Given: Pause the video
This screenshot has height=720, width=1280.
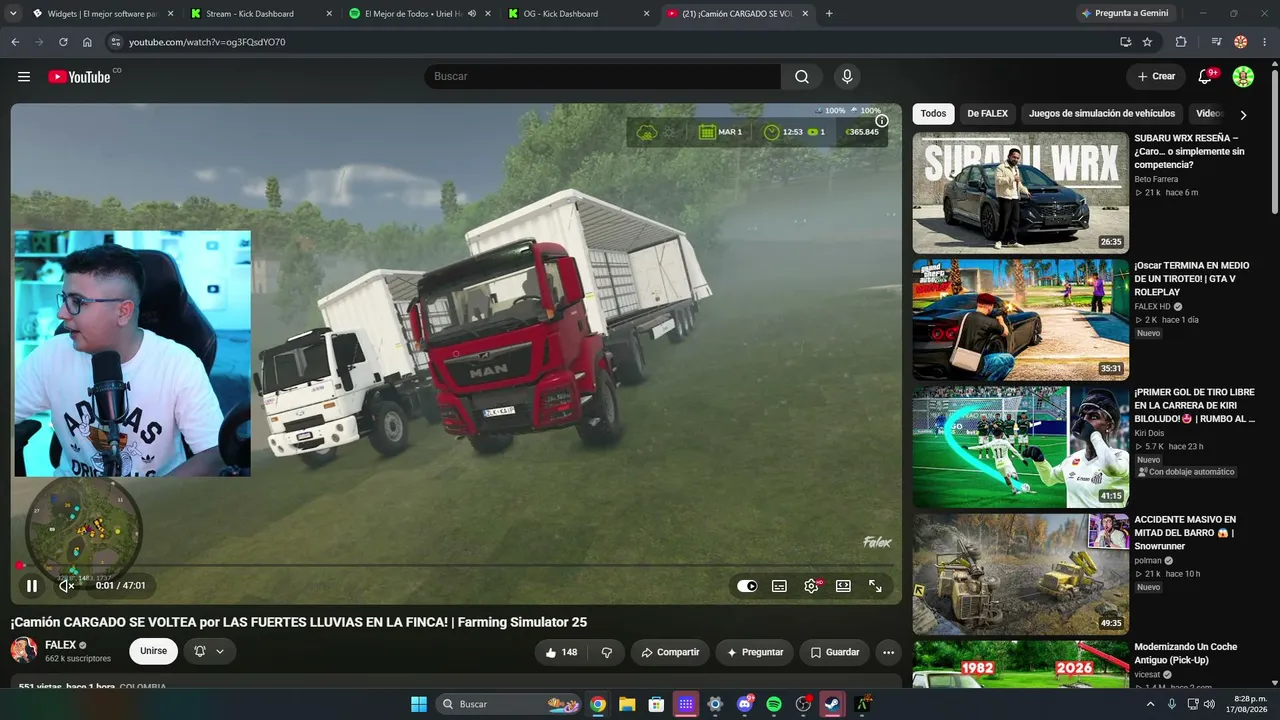Looking at the screenshot, I should pos(32,586).
